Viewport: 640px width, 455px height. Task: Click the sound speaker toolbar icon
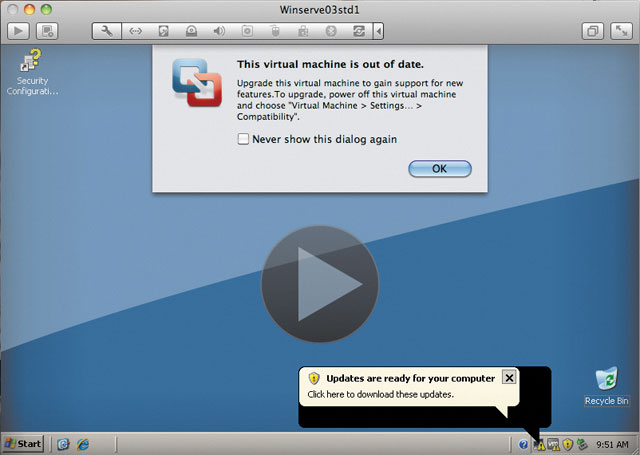(x=219, y=31)
